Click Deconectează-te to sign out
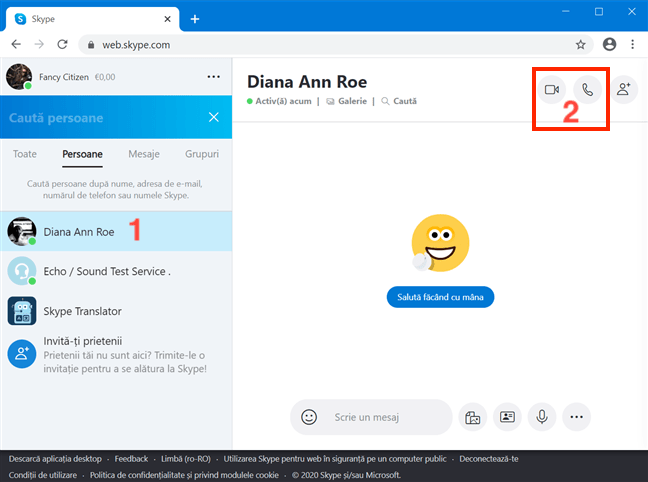Screen dimensions: 648x482 click(x=489, y=459)
